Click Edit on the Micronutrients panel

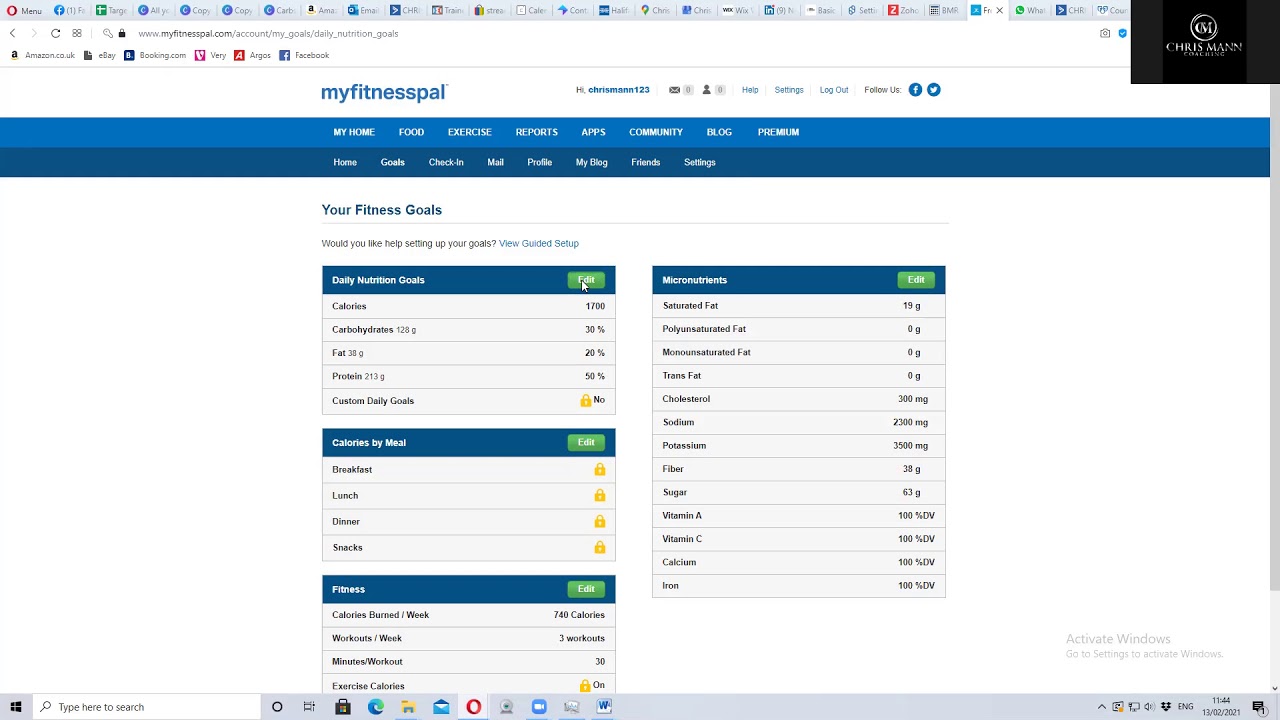point(916,280)
